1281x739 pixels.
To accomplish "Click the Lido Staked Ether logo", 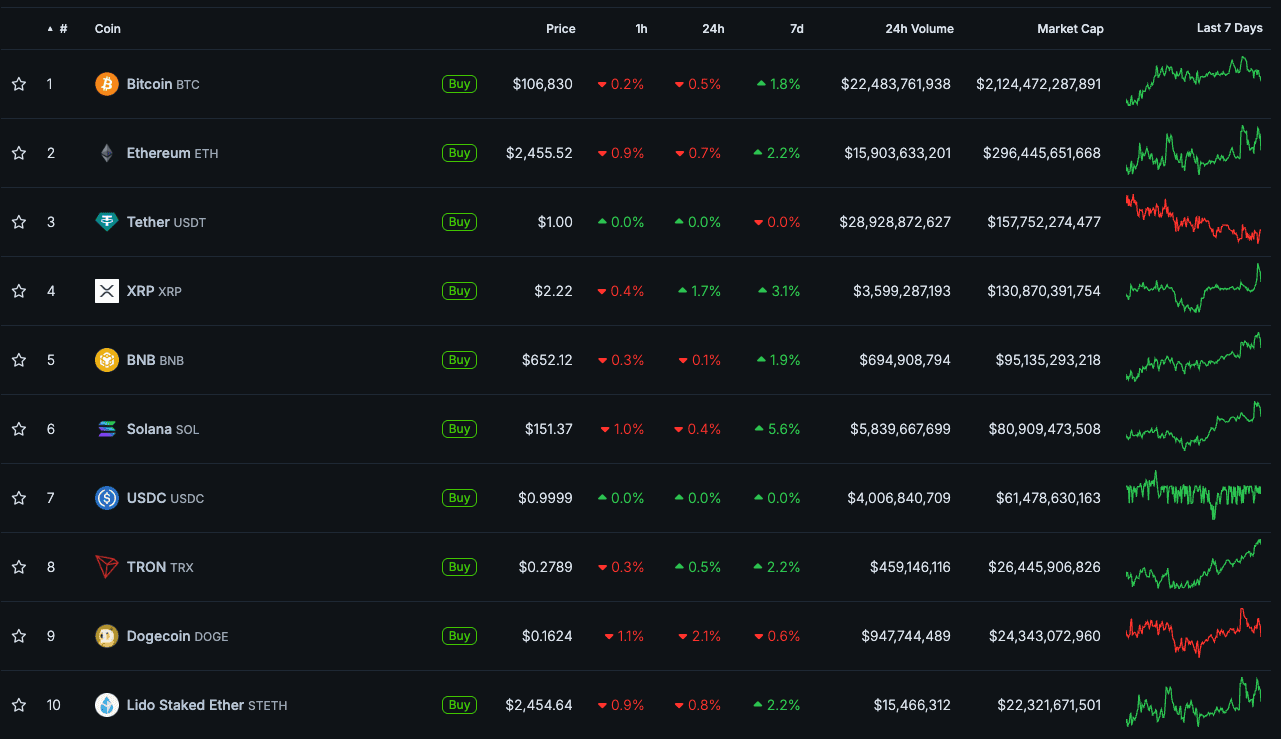I will 107,705.
